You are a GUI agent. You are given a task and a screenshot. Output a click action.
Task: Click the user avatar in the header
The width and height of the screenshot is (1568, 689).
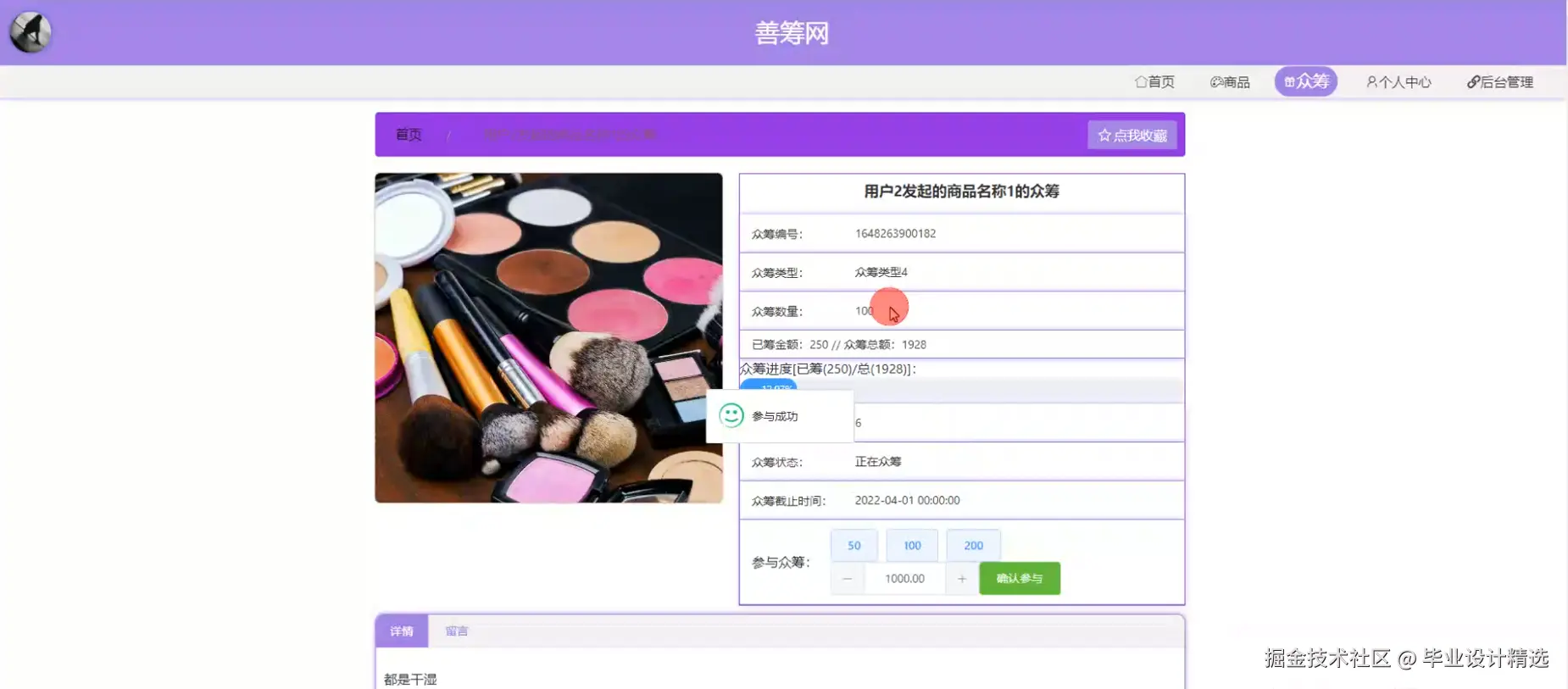click(31, 32)
